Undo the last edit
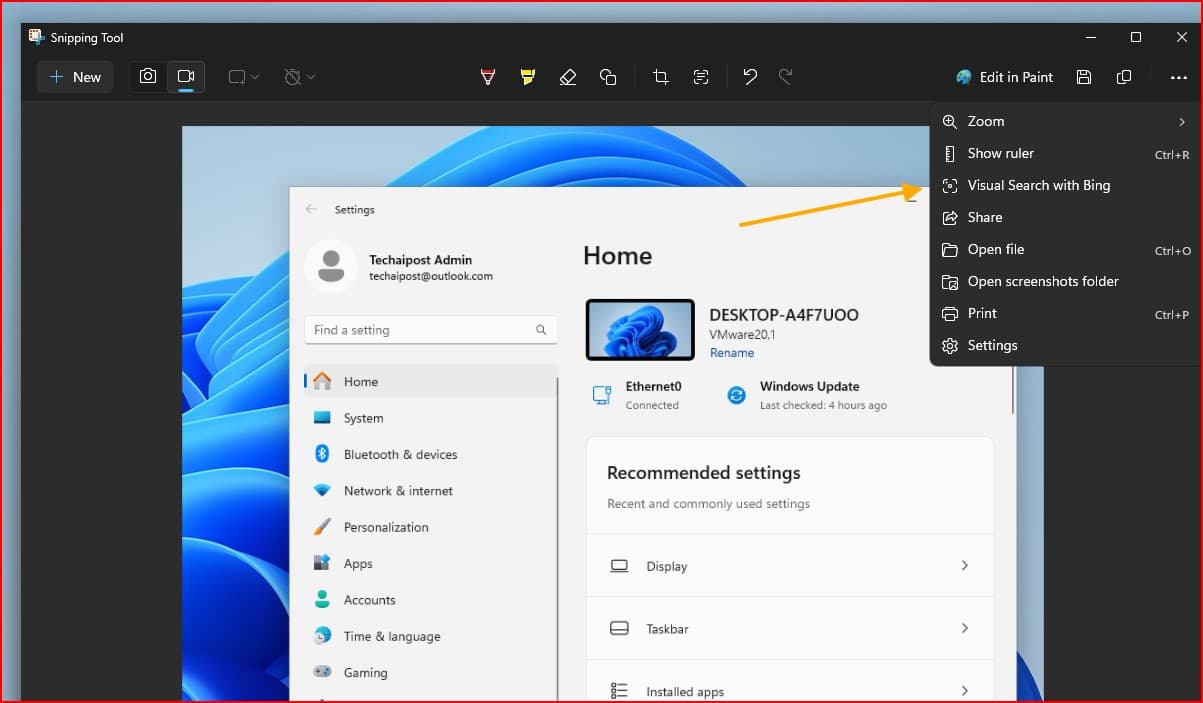Viewport: 1203px width, 703px height. coord(750,77)
